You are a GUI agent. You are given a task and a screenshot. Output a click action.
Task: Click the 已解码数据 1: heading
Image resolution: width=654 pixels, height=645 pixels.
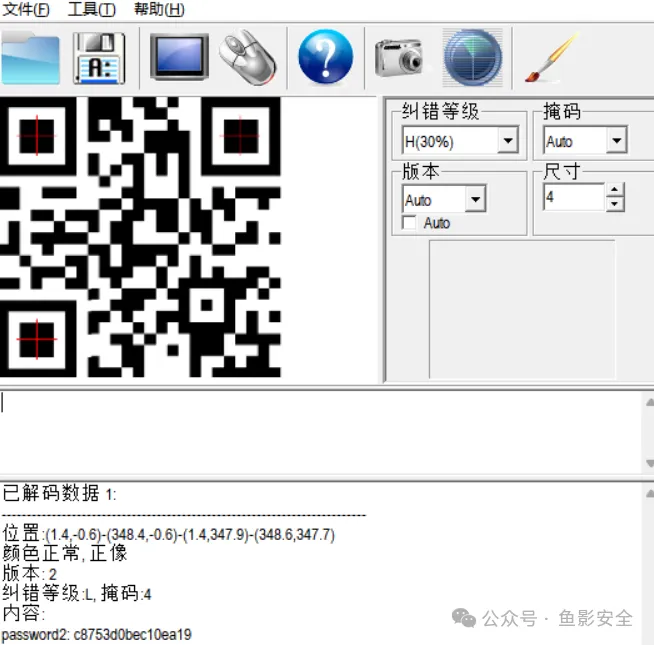point(59,493)
